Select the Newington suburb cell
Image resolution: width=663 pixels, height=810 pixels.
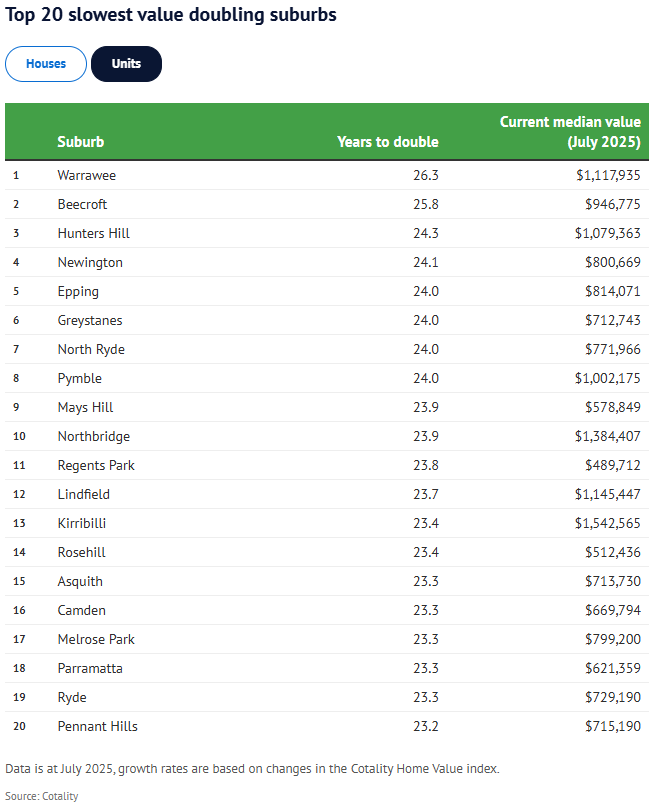point(90,262)
